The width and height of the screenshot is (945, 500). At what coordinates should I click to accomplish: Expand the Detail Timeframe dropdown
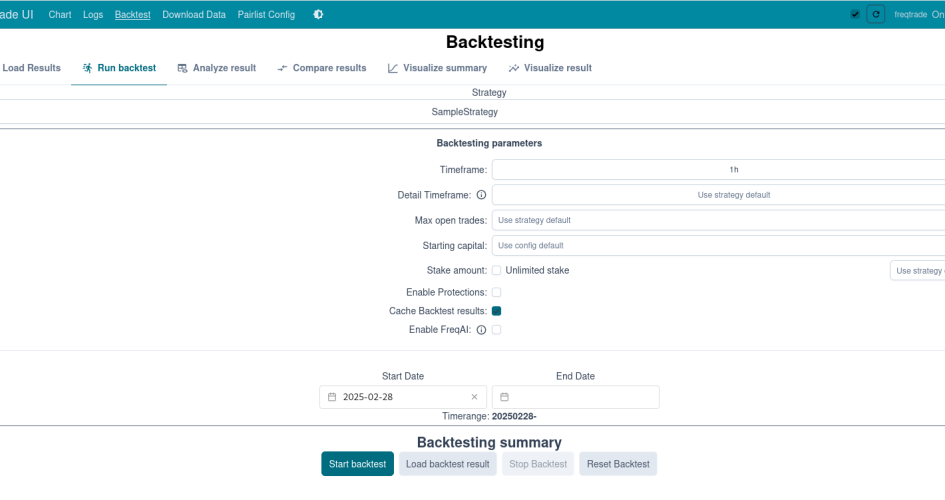[x=718, y=195]
